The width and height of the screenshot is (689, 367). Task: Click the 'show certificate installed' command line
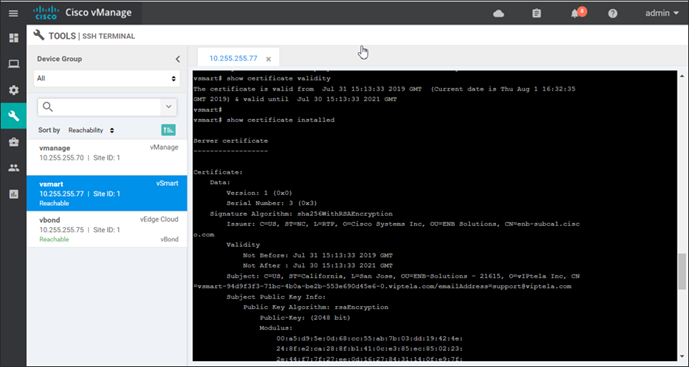coord(264,120)
